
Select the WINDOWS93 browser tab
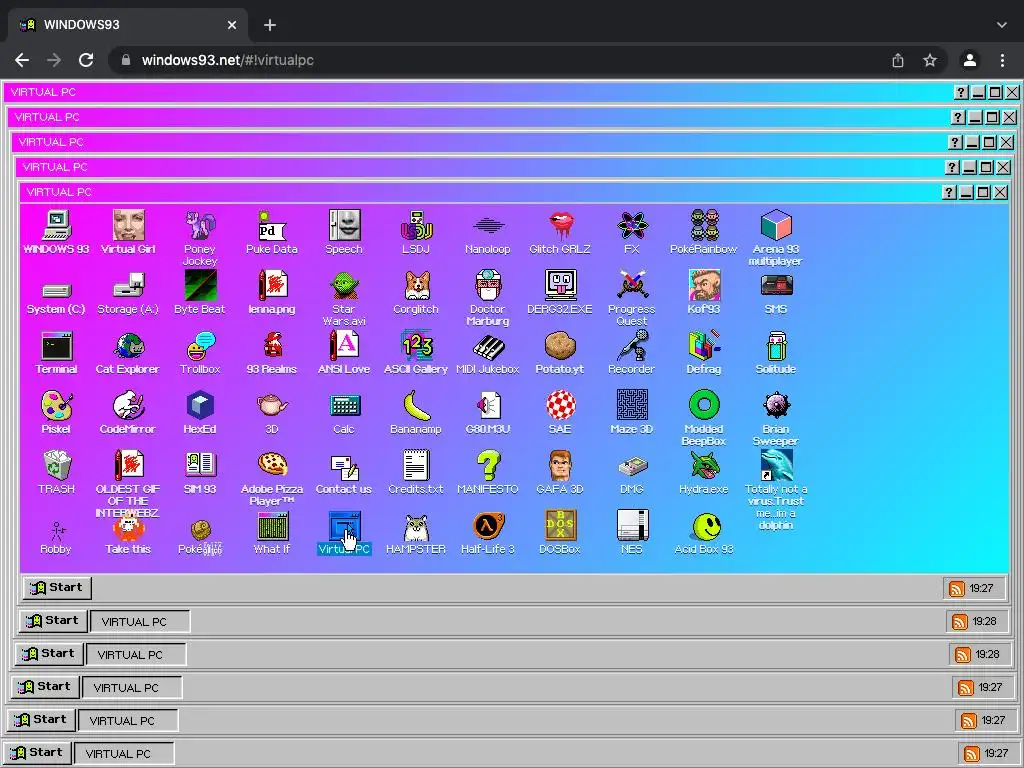[128, 25]
